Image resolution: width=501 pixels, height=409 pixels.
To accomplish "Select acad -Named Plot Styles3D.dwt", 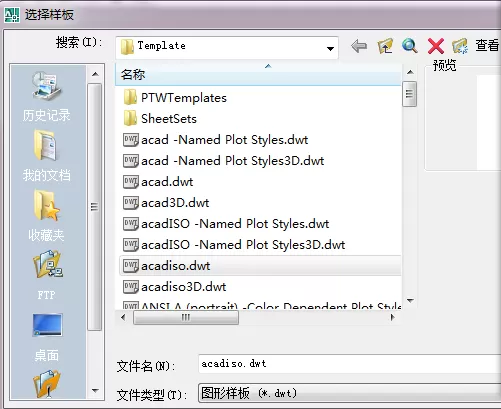I will [233, 161].
